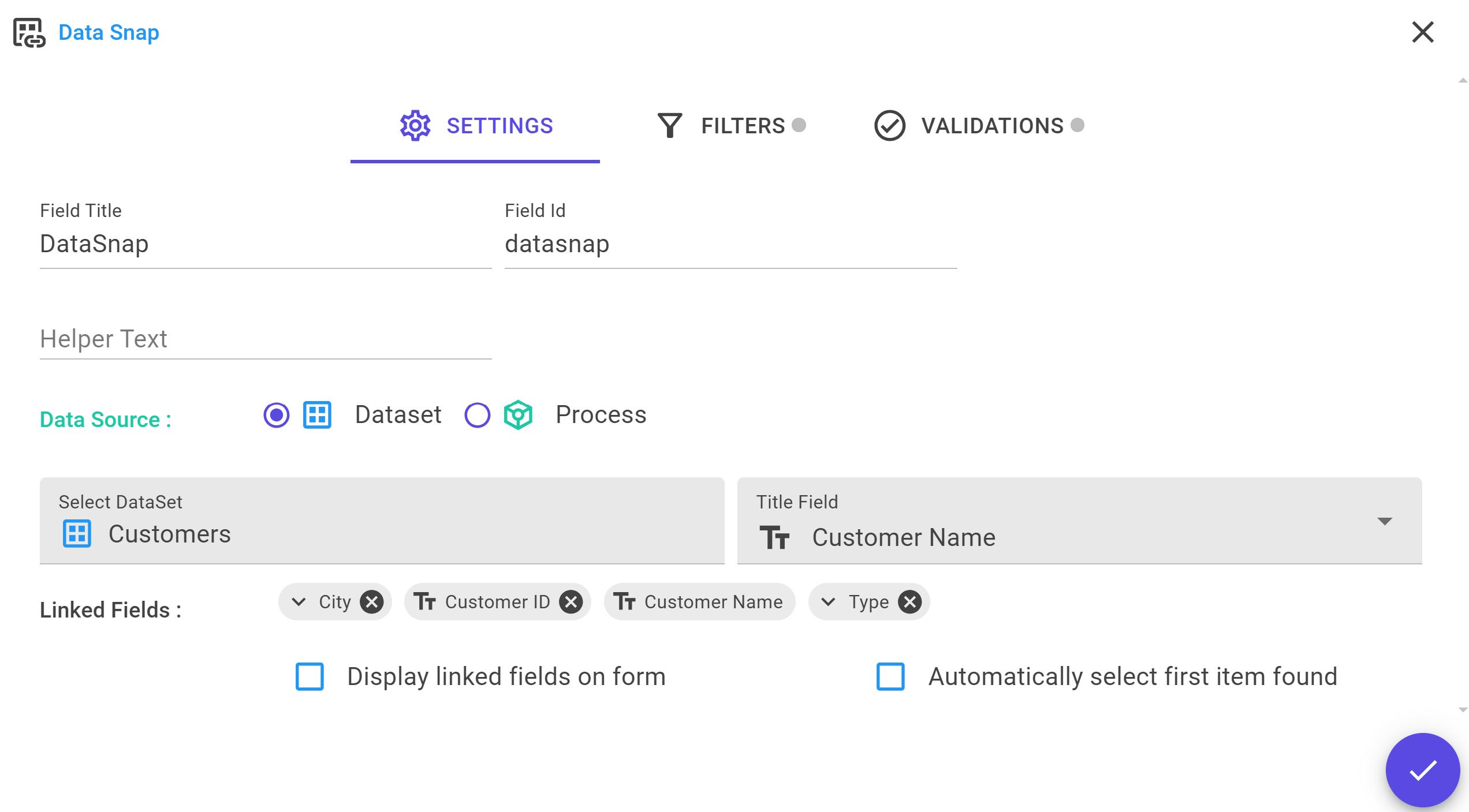
Task: Click the Validations tab status dot
Action: [1077, 125]
